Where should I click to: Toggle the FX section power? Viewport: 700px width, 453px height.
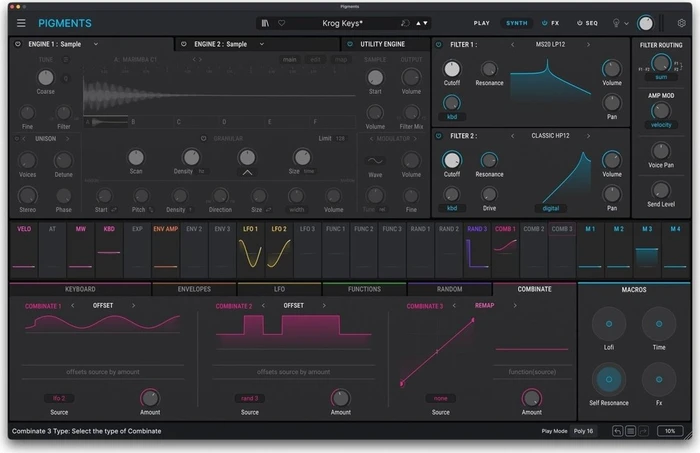click(544, 23)
